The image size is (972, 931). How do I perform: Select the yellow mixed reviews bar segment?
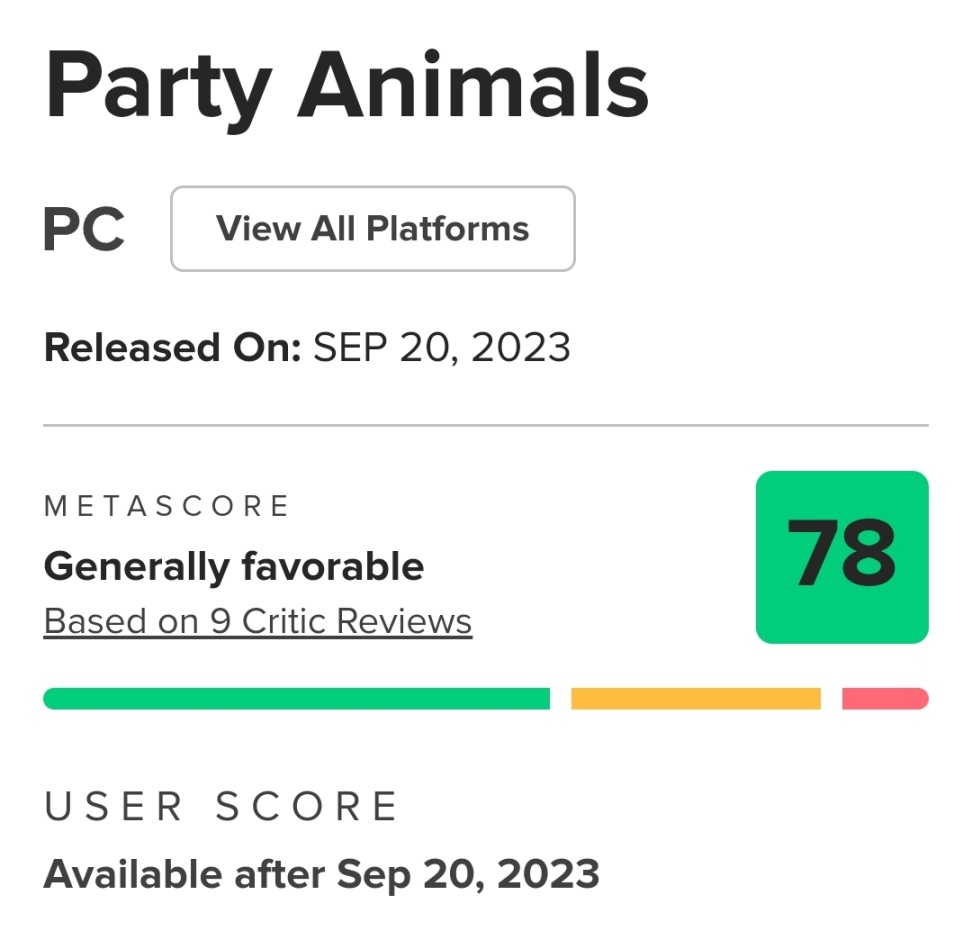[696, 699]
